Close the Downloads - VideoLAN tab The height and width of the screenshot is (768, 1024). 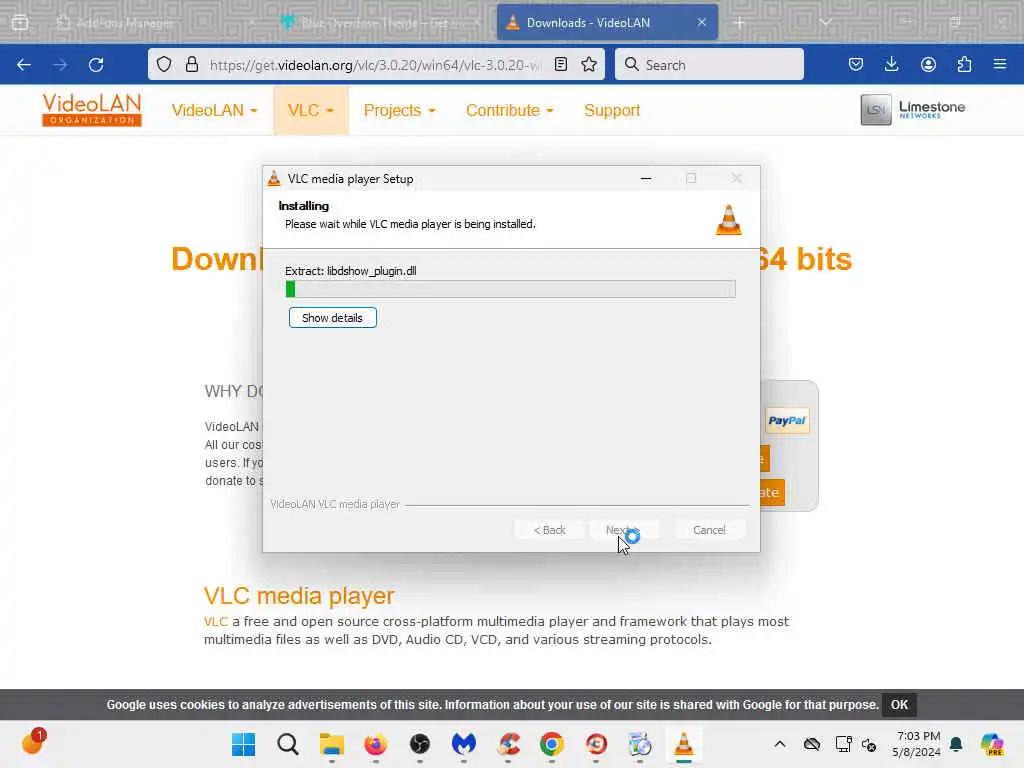tap(701, 22)
